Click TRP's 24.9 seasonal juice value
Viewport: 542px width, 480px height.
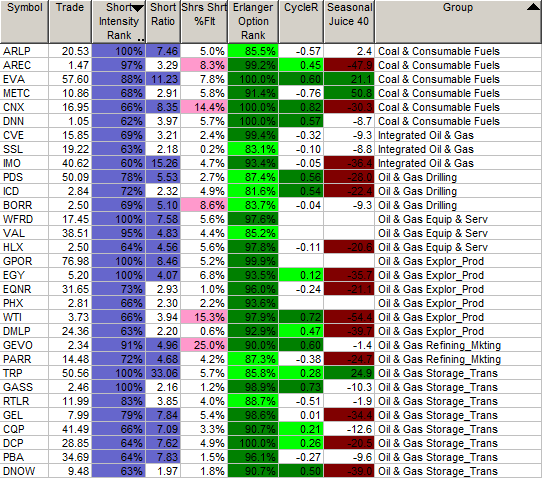(349, 373)
